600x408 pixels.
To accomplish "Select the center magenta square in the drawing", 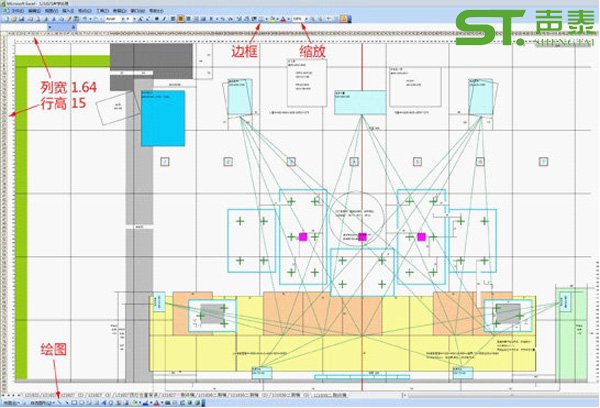I will [362, 237].
